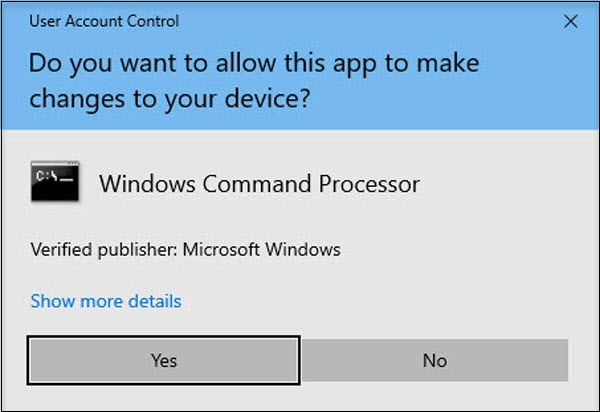The image size is (600, 412).
Task: Click the "Microsoft Windows" publisher name
Action: pos(261,249)
